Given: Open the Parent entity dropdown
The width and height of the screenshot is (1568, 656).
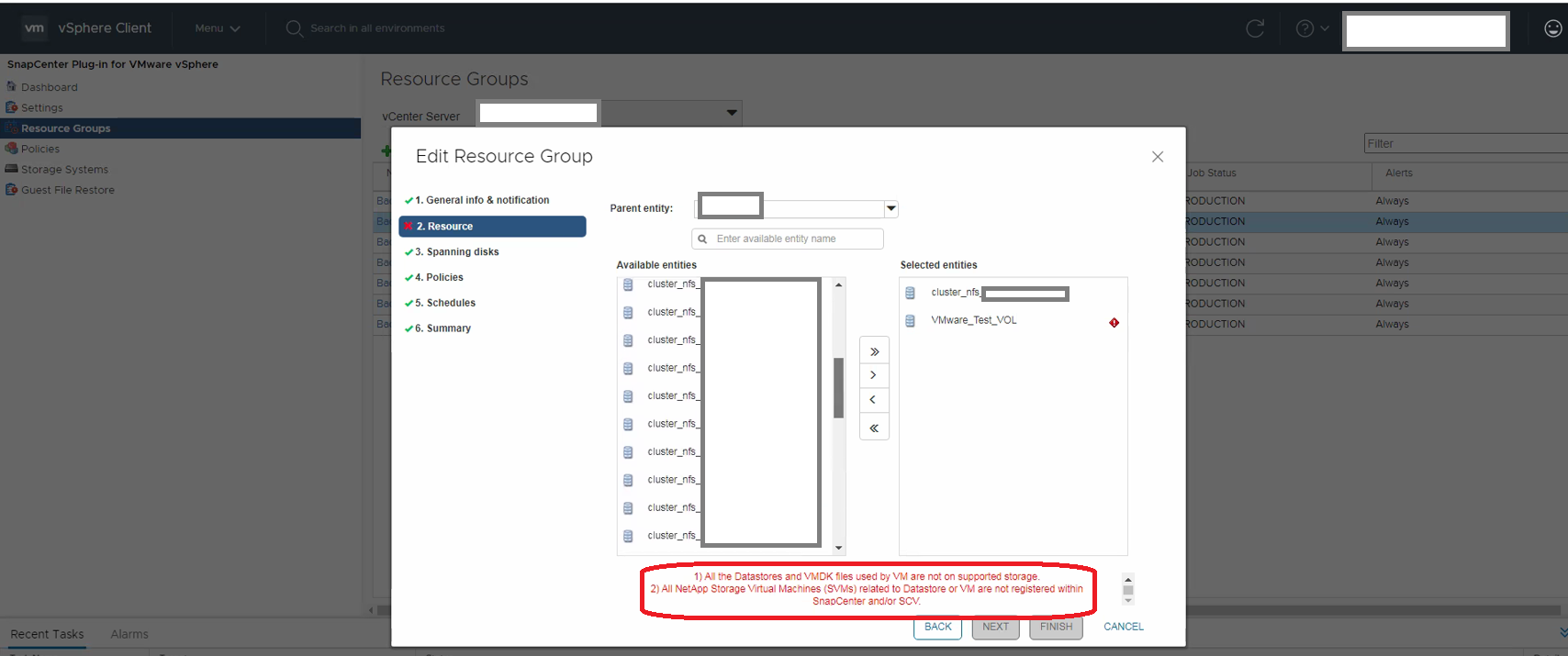Looking at the screenshot, I should pyautogui.click(x=890, y=209).
